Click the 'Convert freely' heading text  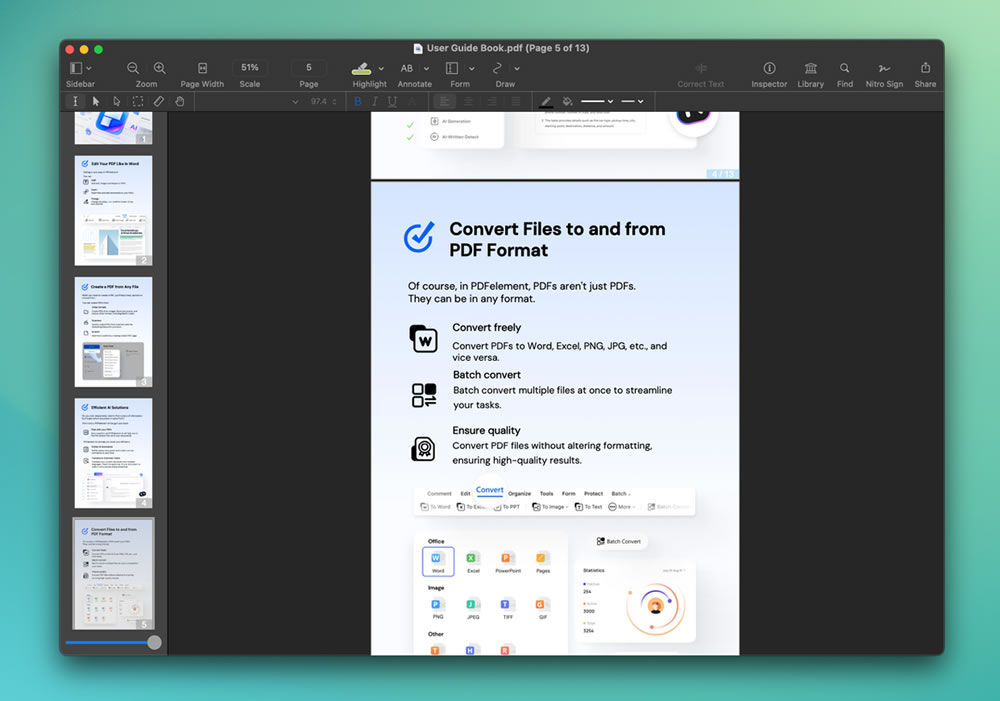(x=487, y=327)
